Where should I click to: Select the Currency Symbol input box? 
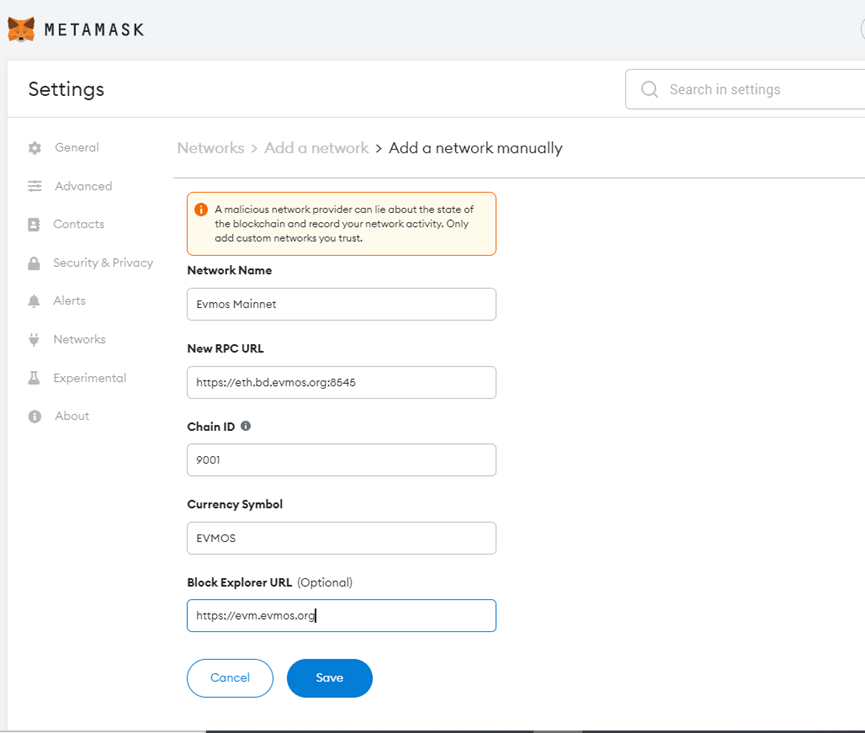tap(341, 538)
